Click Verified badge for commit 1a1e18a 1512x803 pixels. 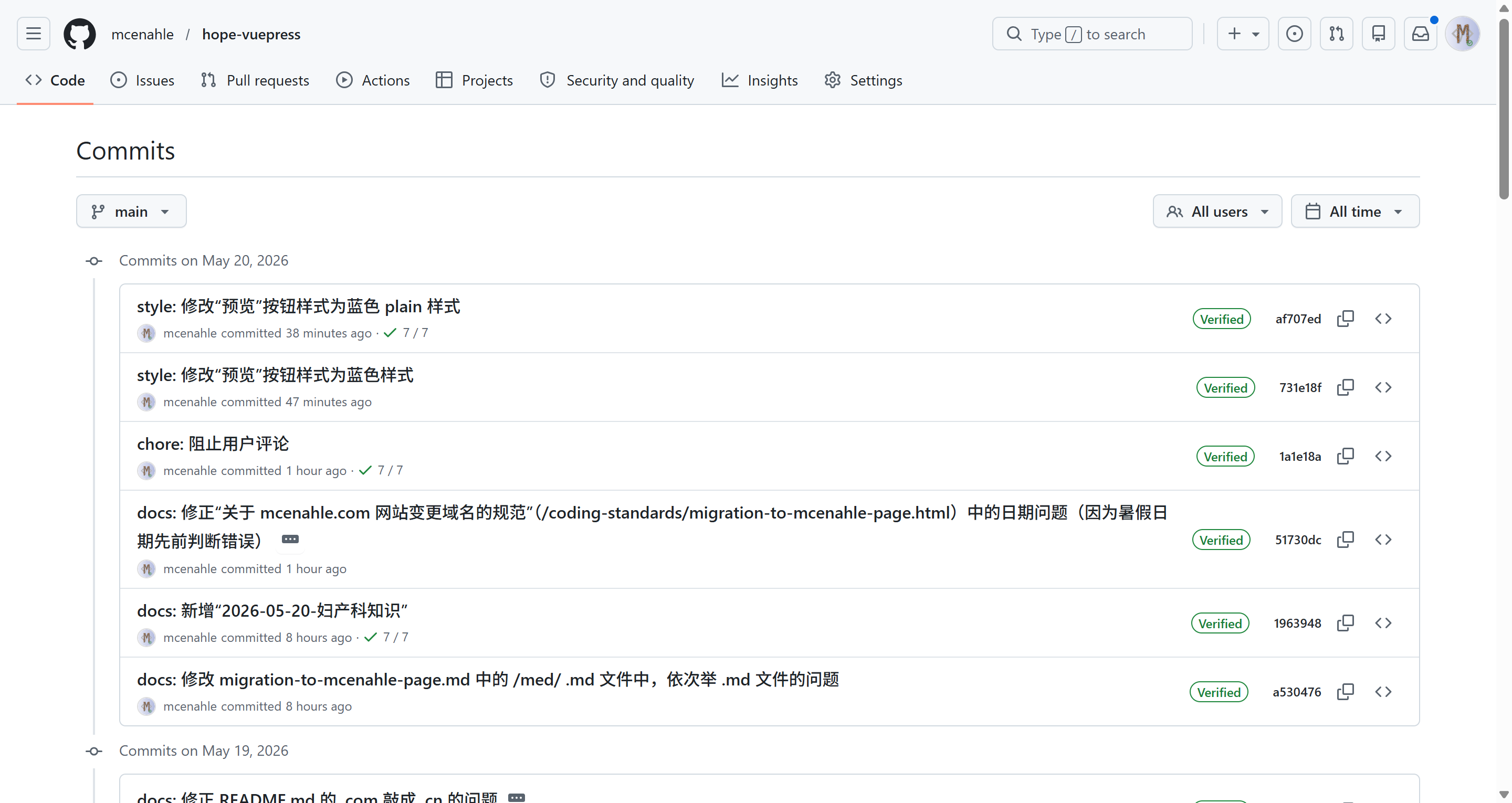point(1225,456)
